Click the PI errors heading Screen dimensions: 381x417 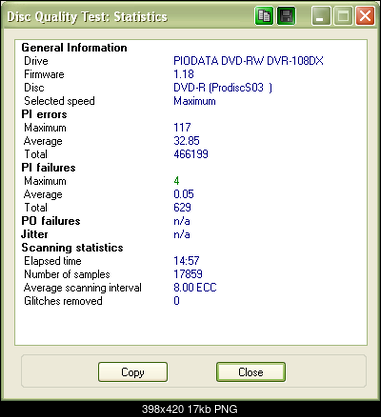coord(44,114)
